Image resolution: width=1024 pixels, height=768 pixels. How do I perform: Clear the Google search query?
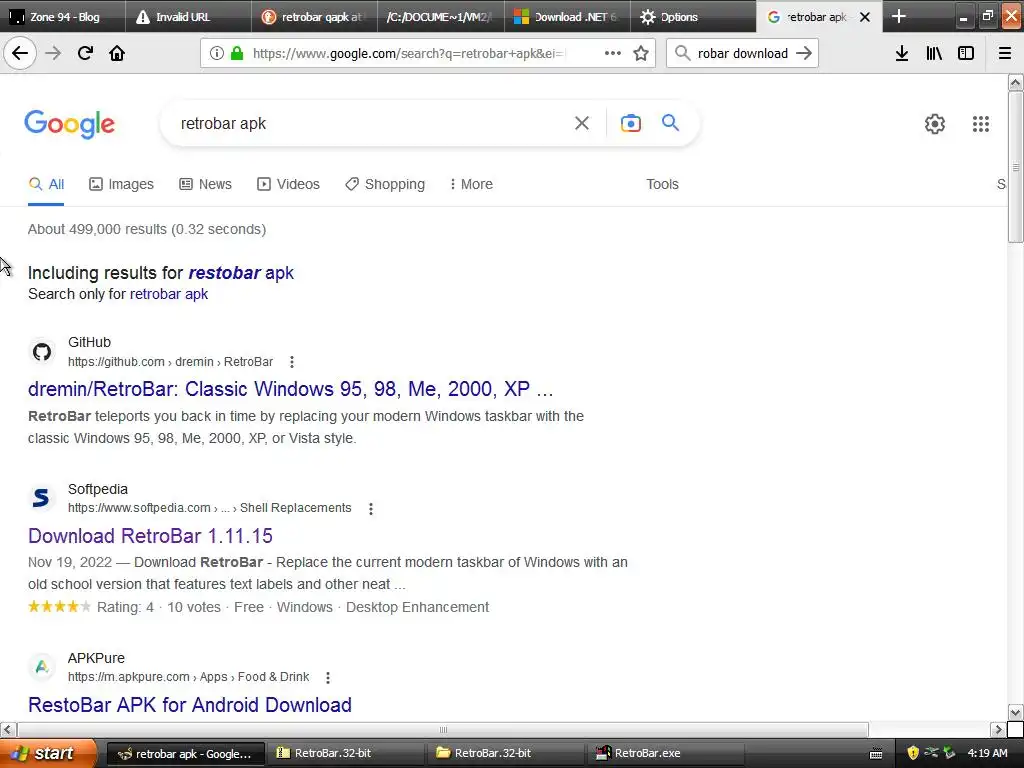tap(582, 123)
